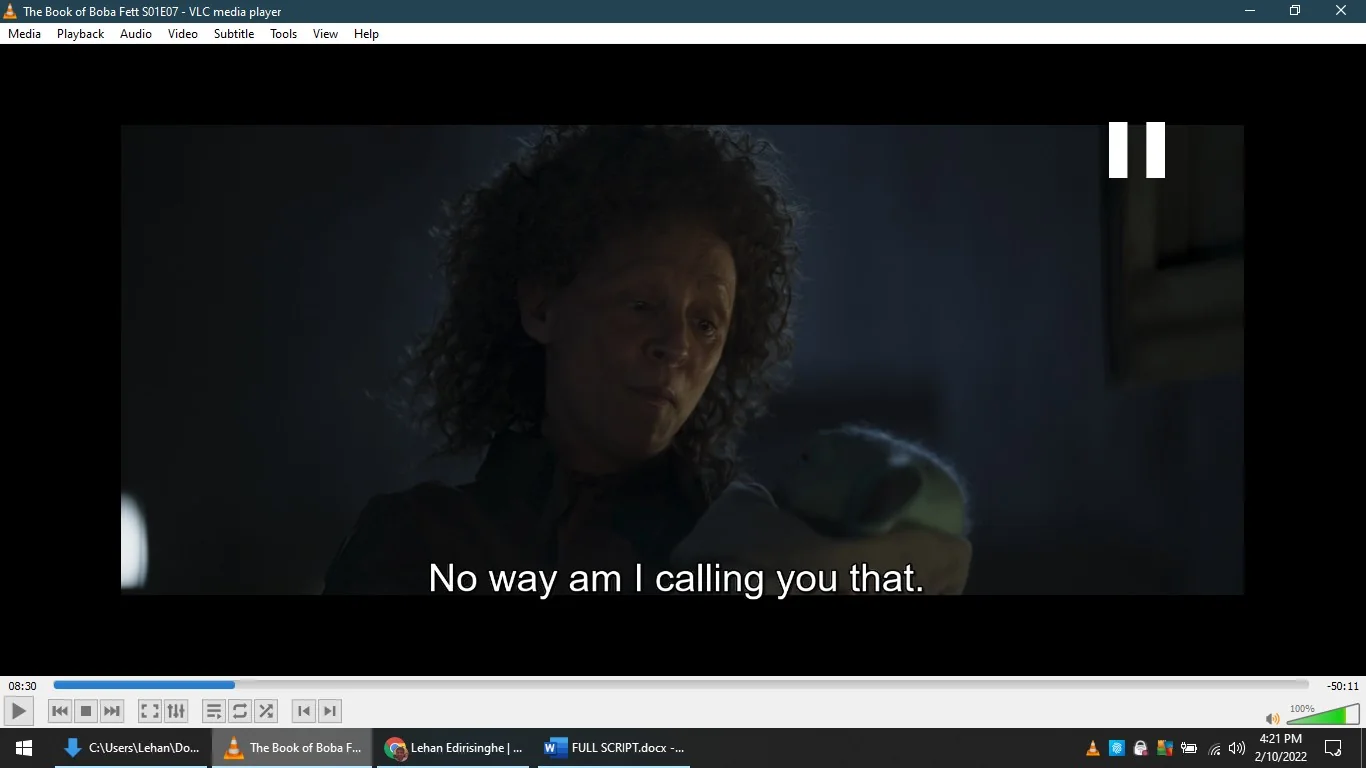Restore down the VLC window

pos(1295,11)
